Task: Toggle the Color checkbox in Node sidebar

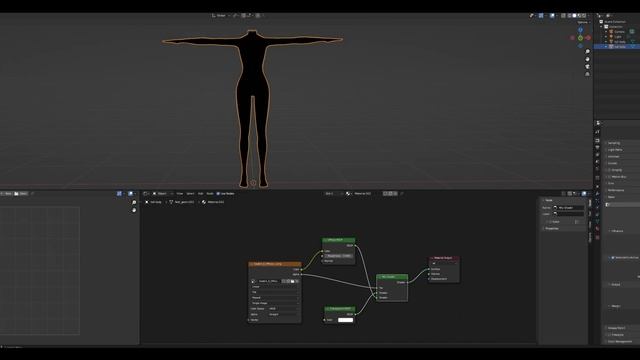Action: (x=550, y=222)
